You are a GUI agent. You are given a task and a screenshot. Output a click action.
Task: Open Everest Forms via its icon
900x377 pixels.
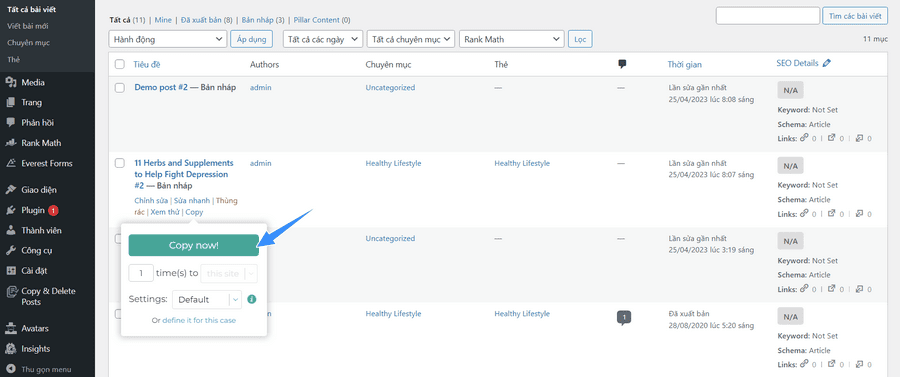[10, 164]
